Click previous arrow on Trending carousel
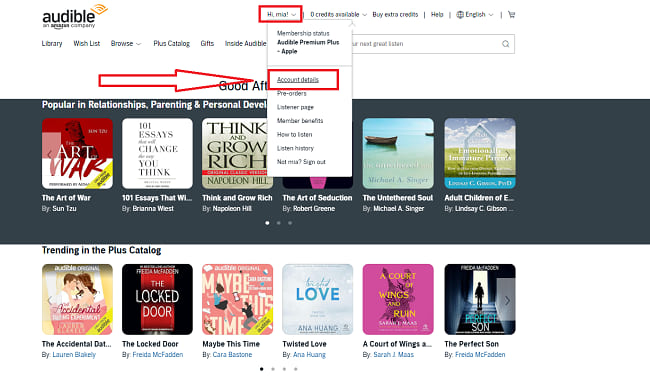This screenshot has height=392, width=650. tap(49, 300)
